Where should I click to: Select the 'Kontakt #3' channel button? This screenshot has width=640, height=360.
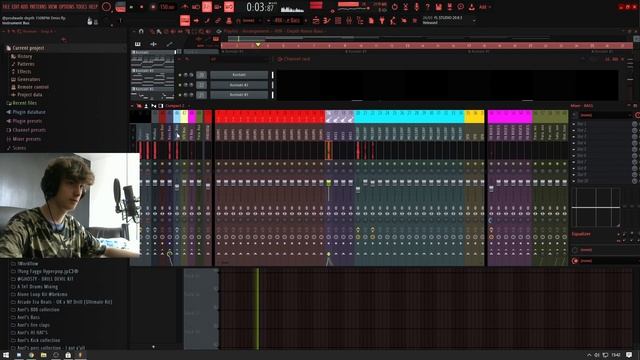click(239, 95)
